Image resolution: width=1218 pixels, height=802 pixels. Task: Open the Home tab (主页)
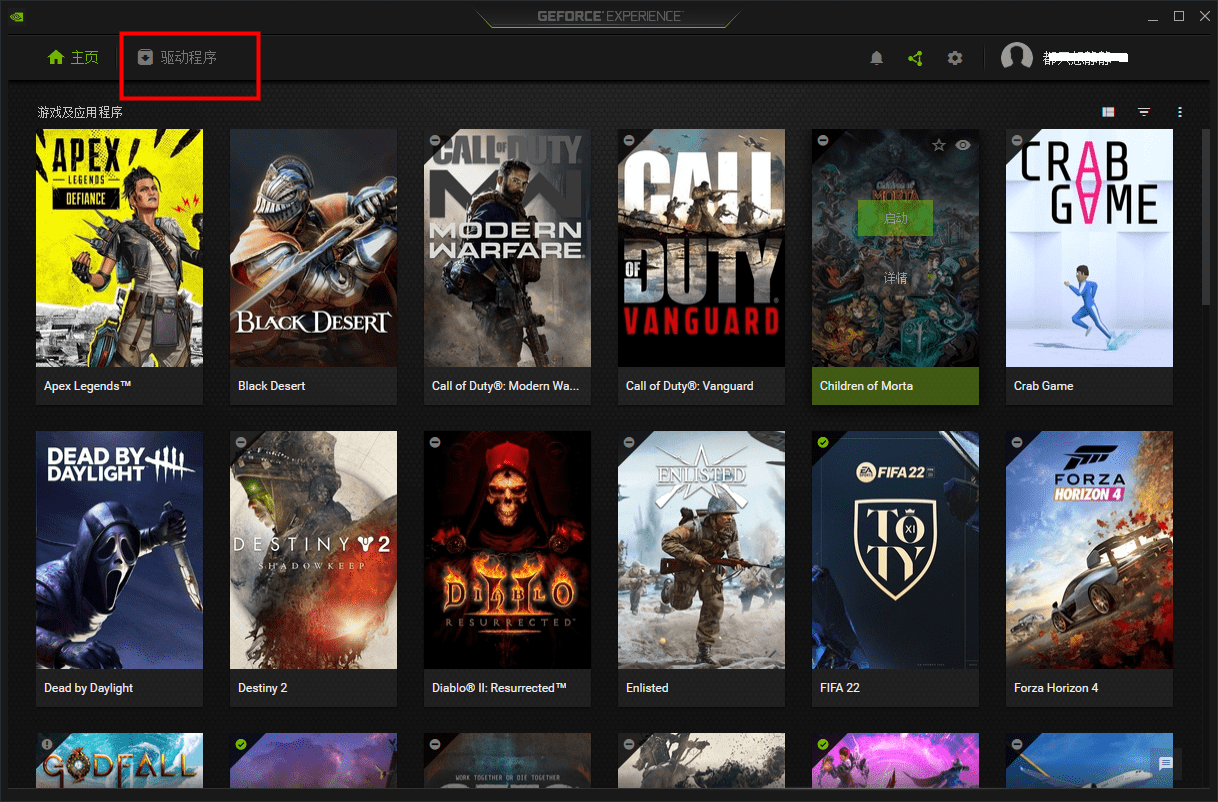click(x=73, y=58)
